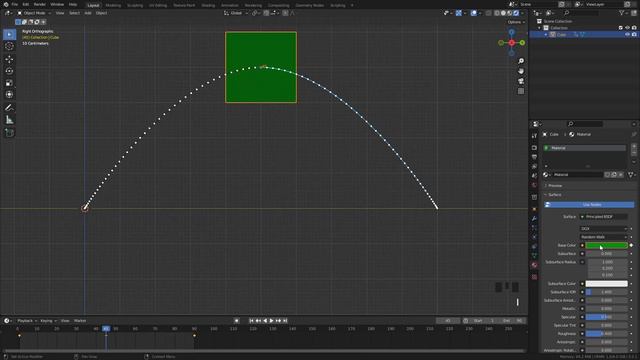
Task: Click the Subsurface Color white swatch
Action: pyautogui.click(x=607, y=284)
